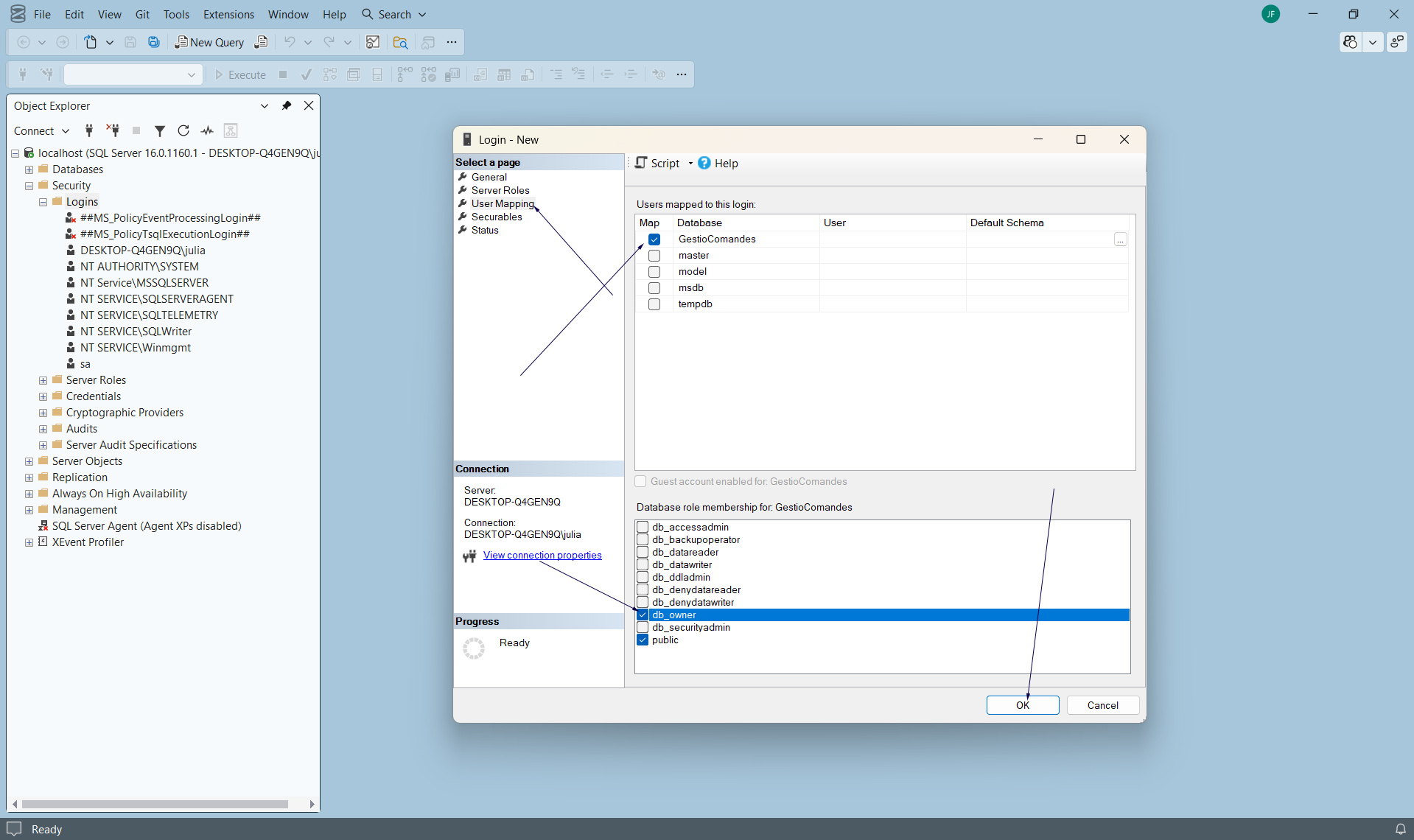Screen dimensions: 1414x840
Task: Select the sa login in tree
Action: pyautogui.click(x=85, y=364)
